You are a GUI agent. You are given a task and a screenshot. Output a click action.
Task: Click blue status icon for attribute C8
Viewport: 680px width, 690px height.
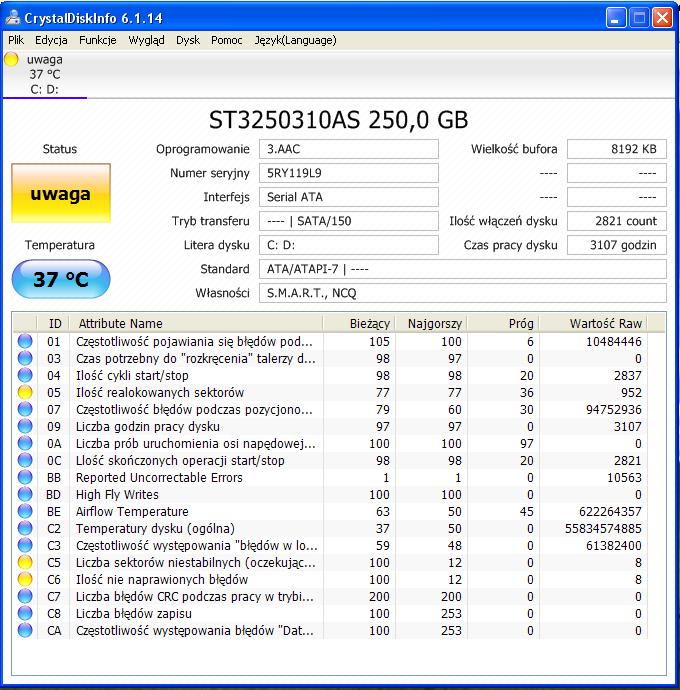(x=25, y=613)
